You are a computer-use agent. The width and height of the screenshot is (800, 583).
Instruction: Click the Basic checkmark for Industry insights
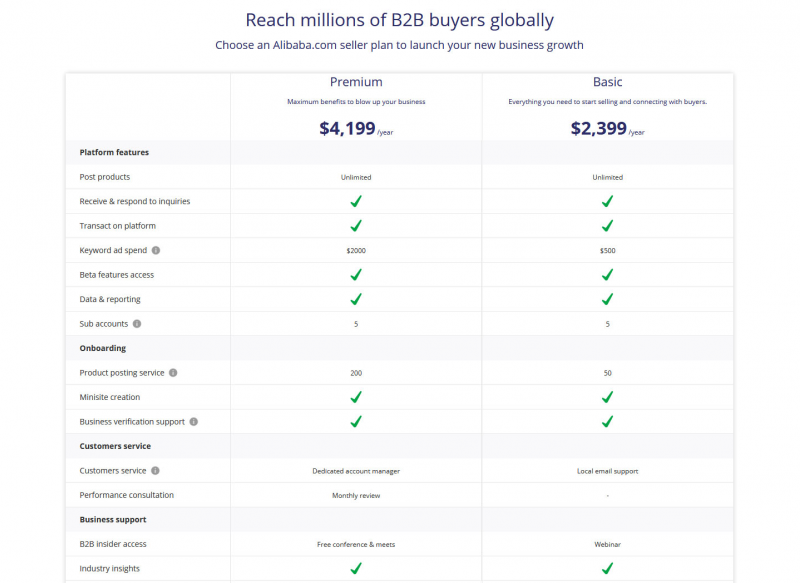pyautogui.click(x=607, y=568)
